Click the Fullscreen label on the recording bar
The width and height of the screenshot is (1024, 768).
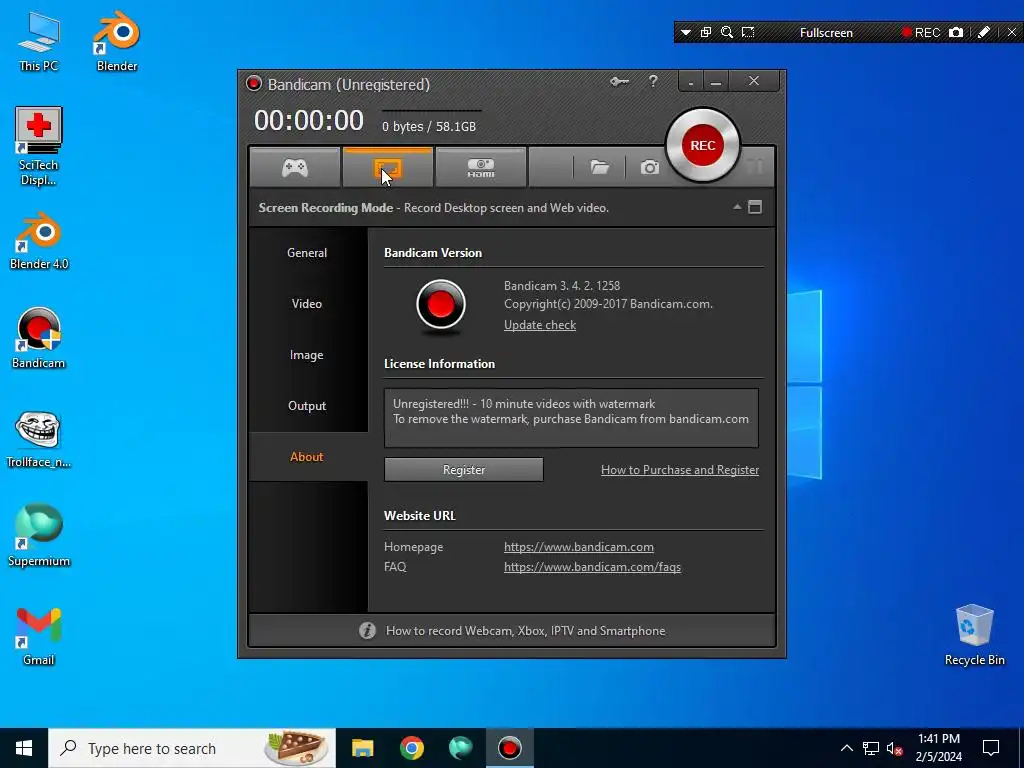point(826,33)
